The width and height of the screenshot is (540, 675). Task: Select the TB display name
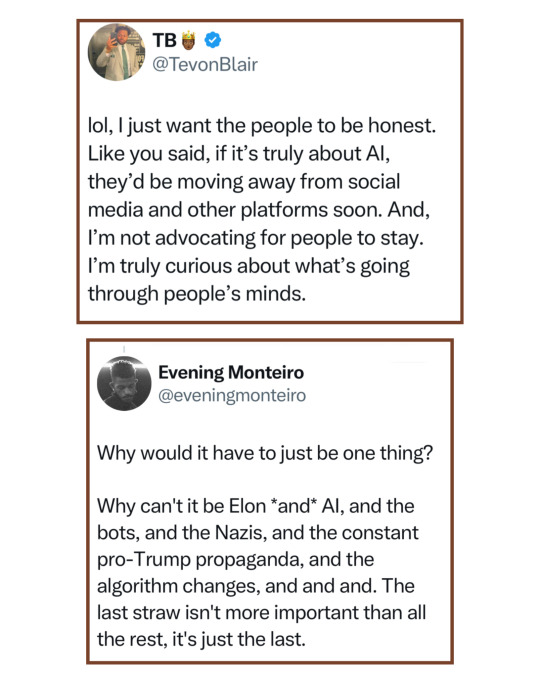(164, 40)
